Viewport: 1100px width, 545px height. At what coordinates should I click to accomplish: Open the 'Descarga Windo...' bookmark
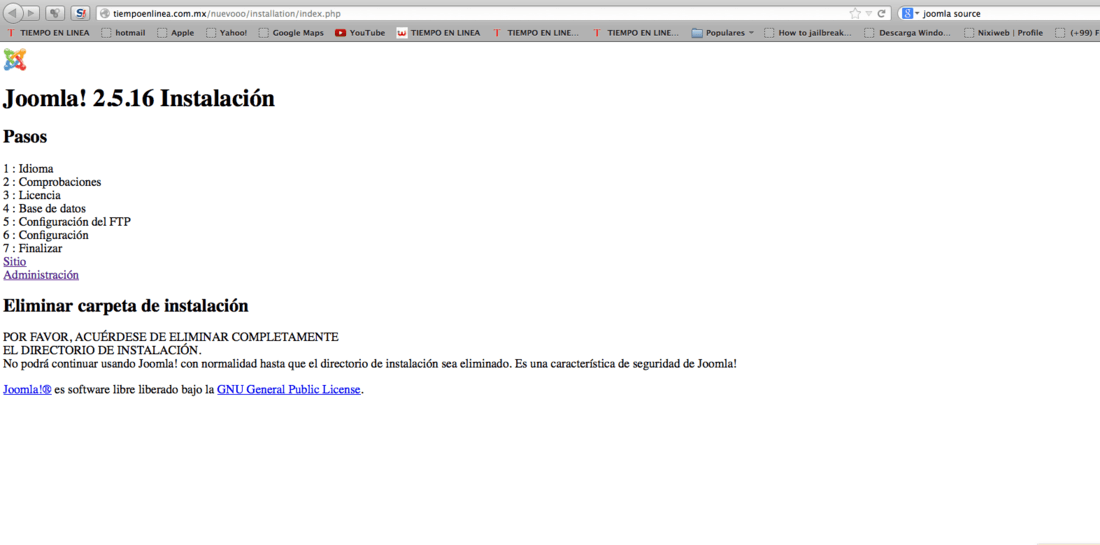pos(908,32)
